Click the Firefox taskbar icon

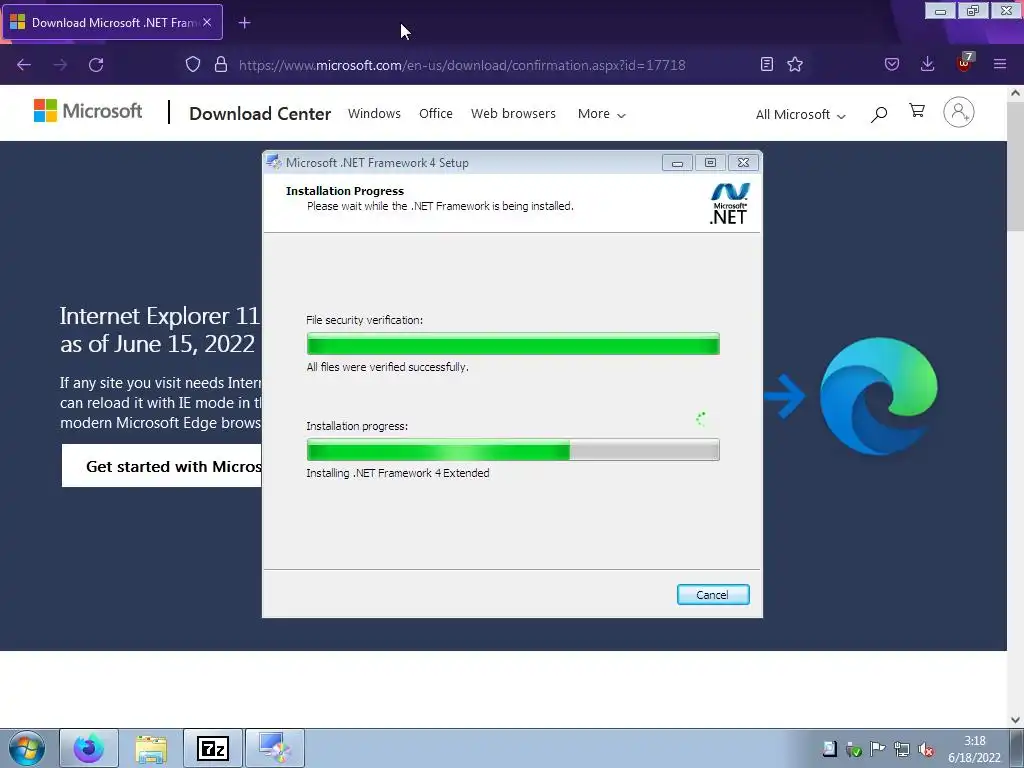pyautogui.click(x=89, y=748)
